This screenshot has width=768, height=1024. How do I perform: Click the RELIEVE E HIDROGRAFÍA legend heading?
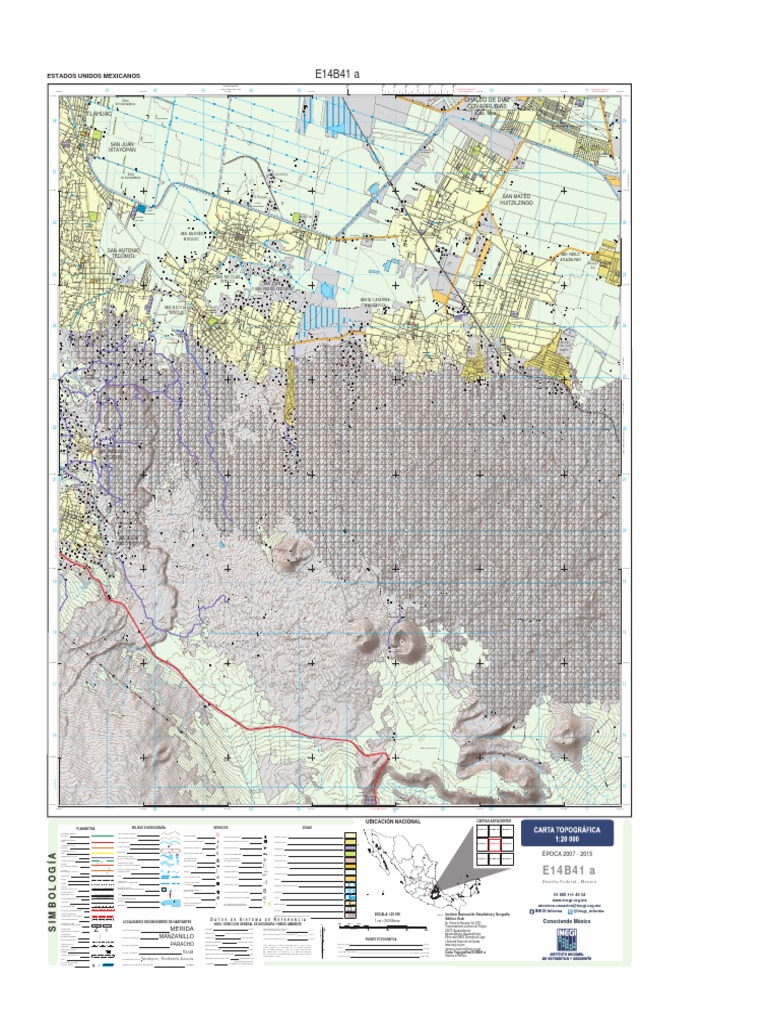tap(149, 827)
